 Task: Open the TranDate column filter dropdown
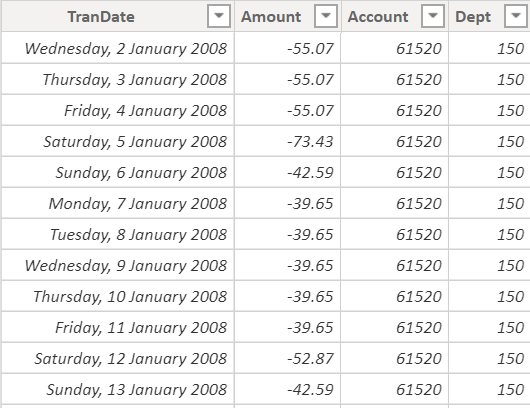pos(219,16)
